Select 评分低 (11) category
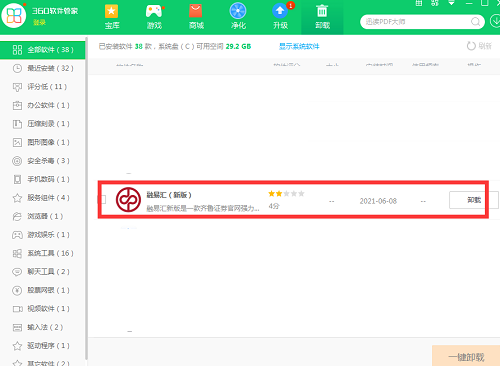The height and width of the screenshot is (366, 500). [43, 87]
